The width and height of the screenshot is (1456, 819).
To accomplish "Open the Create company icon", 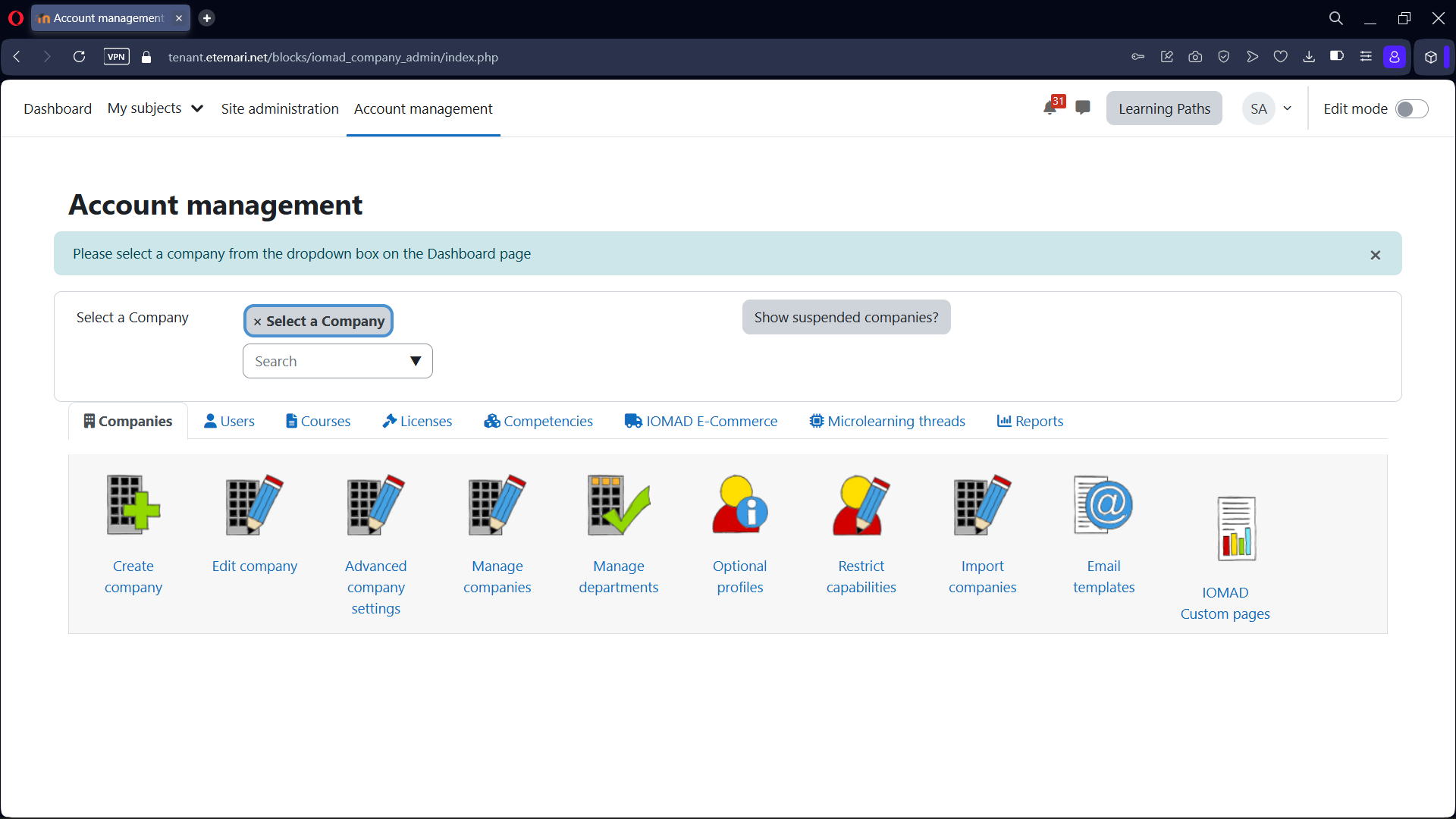I will tap(133, 505).
